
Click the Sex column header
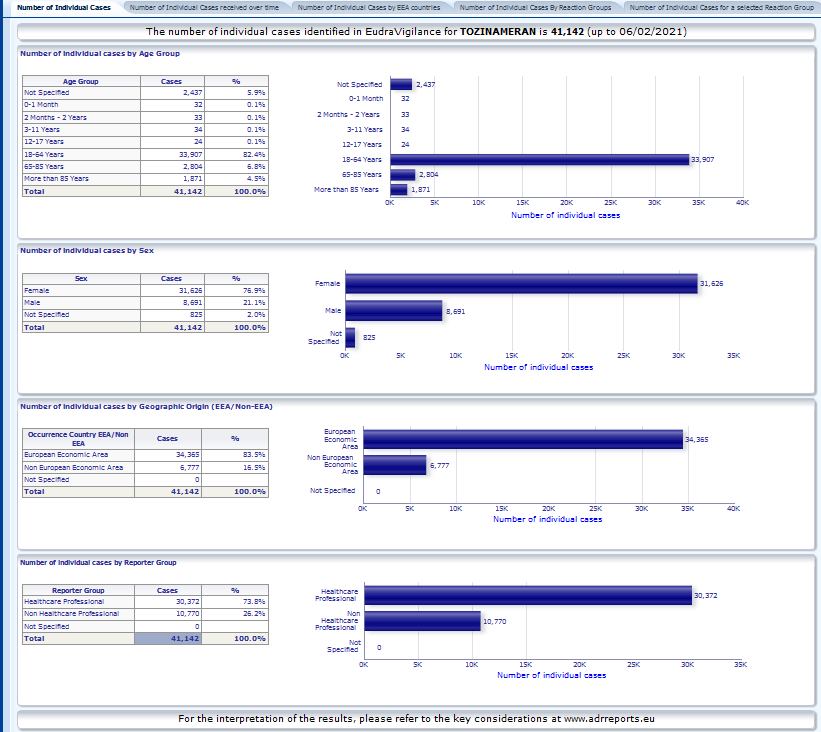click(81, 279)
